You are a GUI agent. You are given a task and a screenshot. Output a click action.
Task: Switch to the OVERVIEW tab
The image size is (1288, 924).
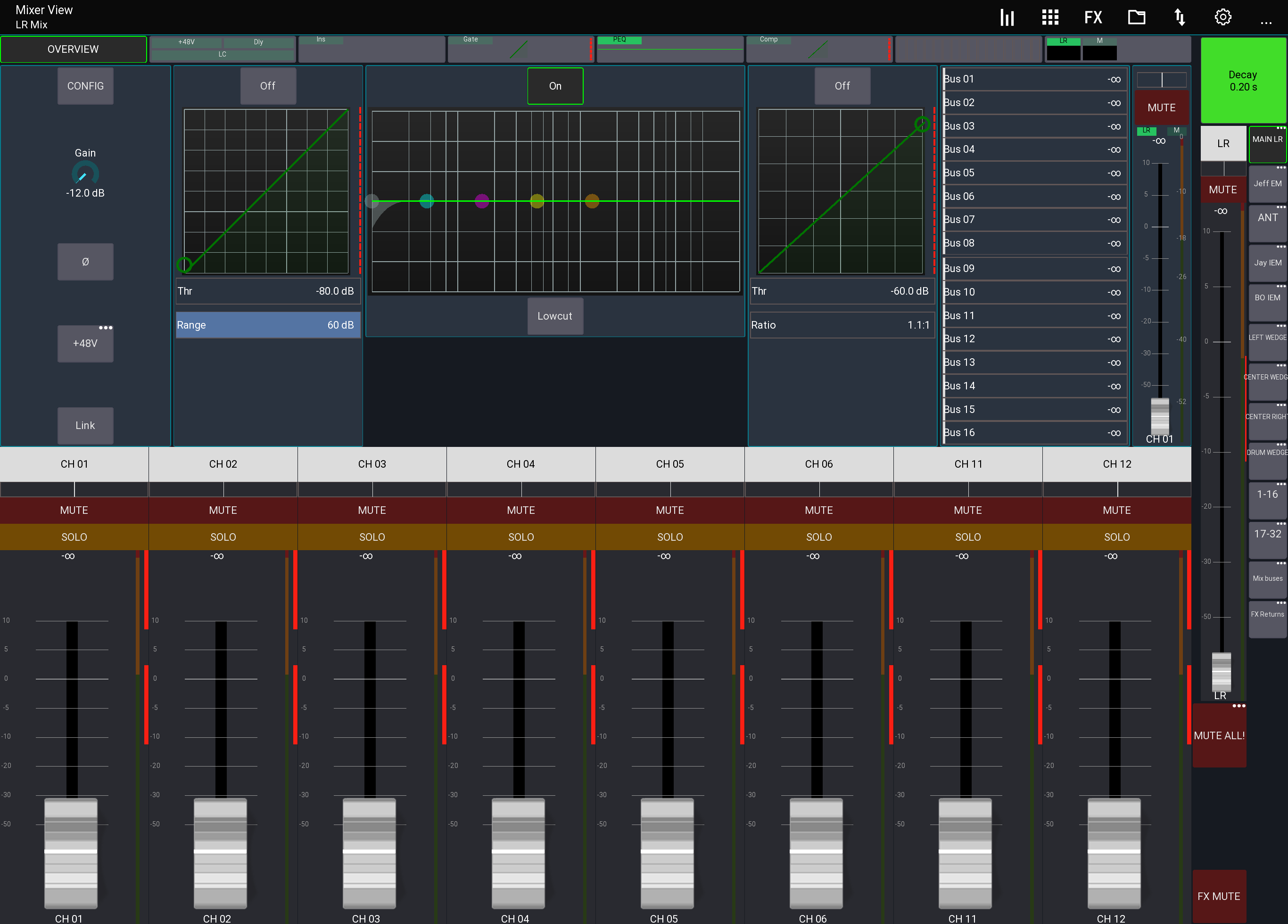click(x=74, y=49)
